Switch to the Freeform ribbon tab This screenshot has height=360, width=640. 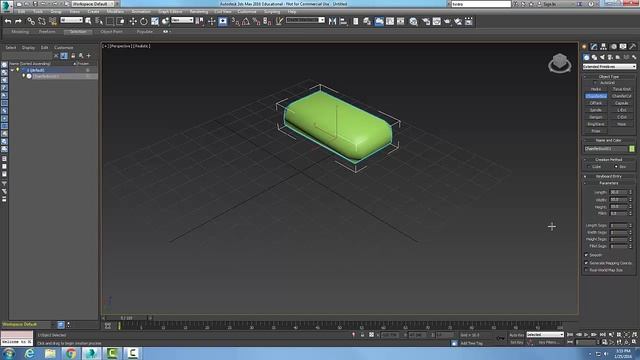tap(47, 31)
